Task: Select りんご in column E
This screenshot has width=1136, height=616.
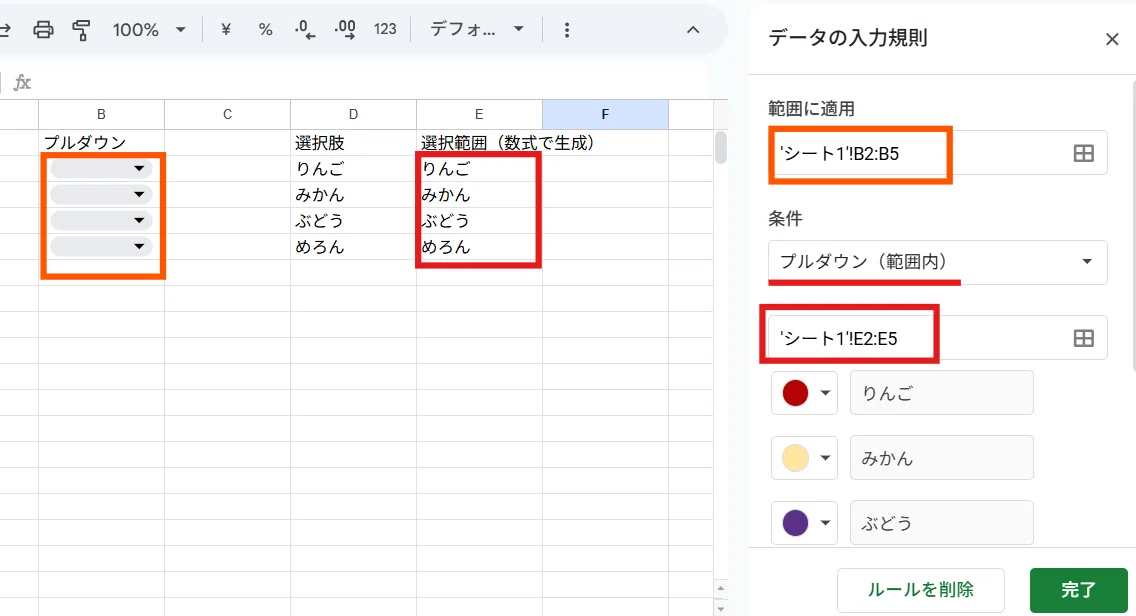Action: point(479,169)
